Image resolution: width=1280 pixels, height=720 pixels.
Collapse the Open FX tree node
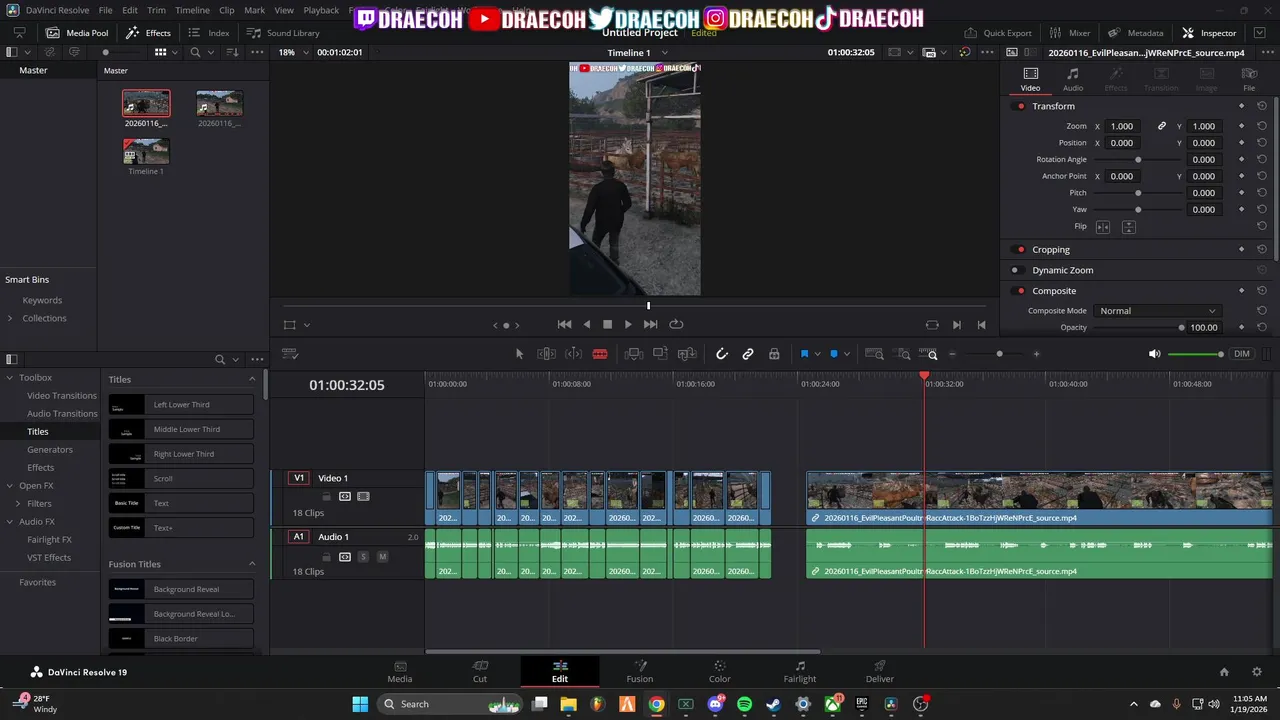coord(10,486)
